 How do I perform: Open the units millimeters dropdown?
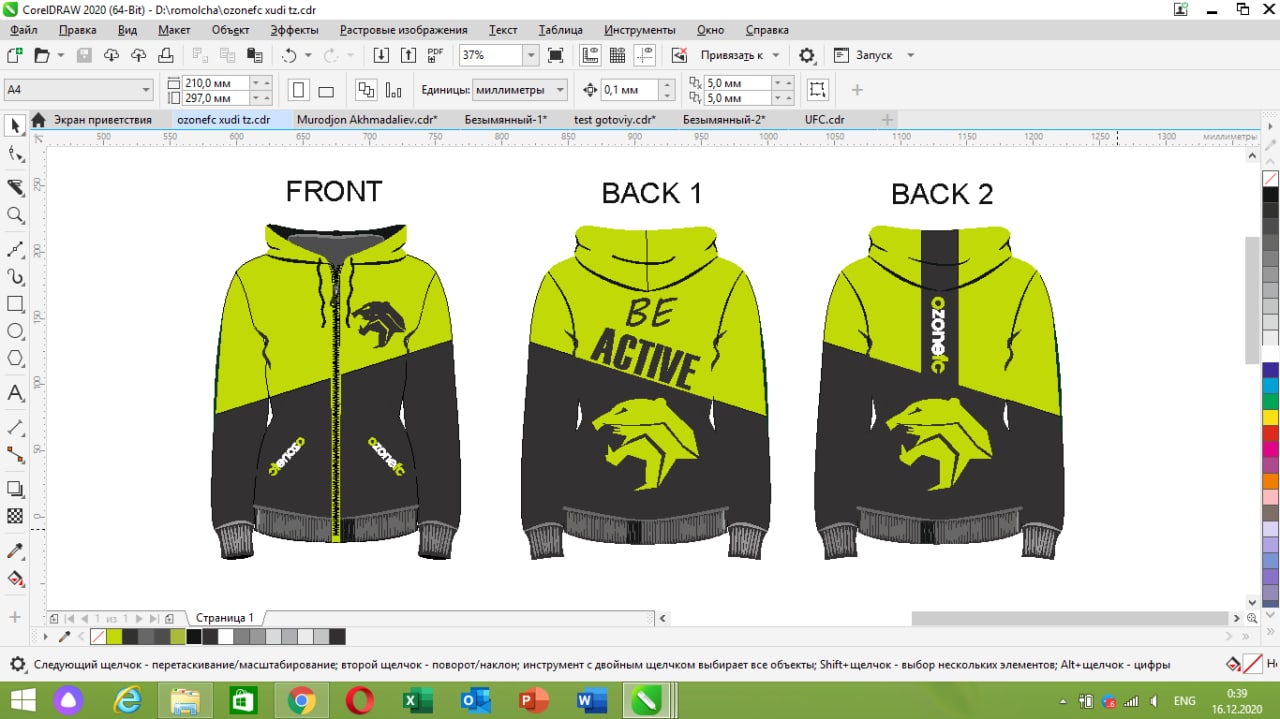pos(560,90)
